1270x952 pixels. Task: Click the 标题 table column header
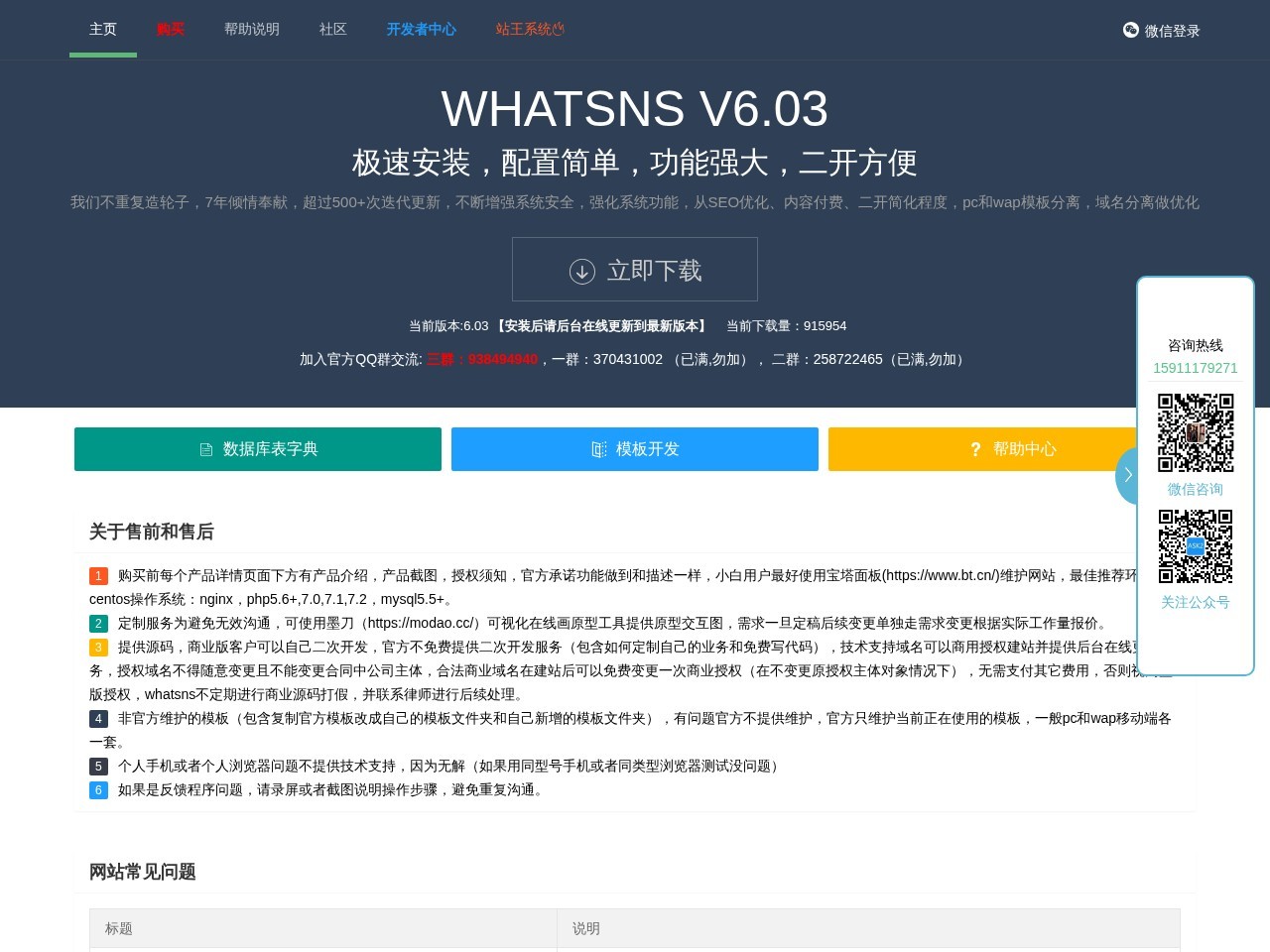pyautogui.click(x=323, y=928)
